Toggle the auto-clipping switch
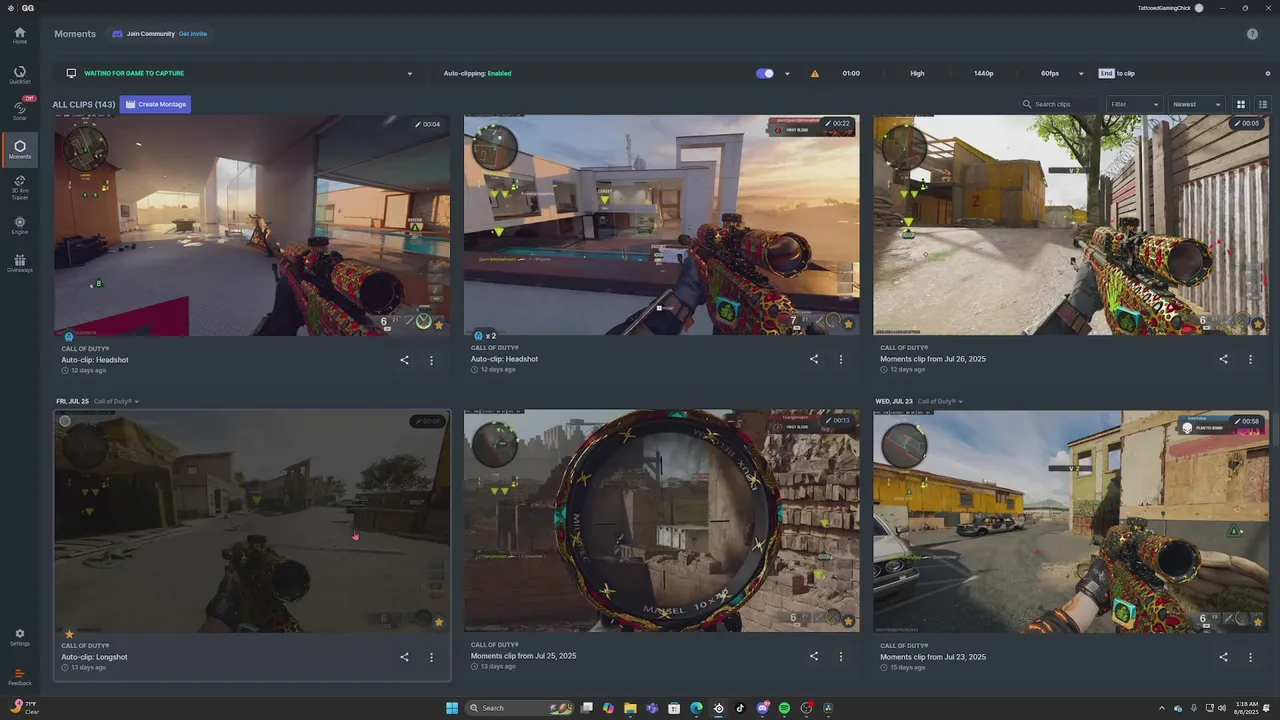Screen dimensions: 1280x720 click(765, 73)
